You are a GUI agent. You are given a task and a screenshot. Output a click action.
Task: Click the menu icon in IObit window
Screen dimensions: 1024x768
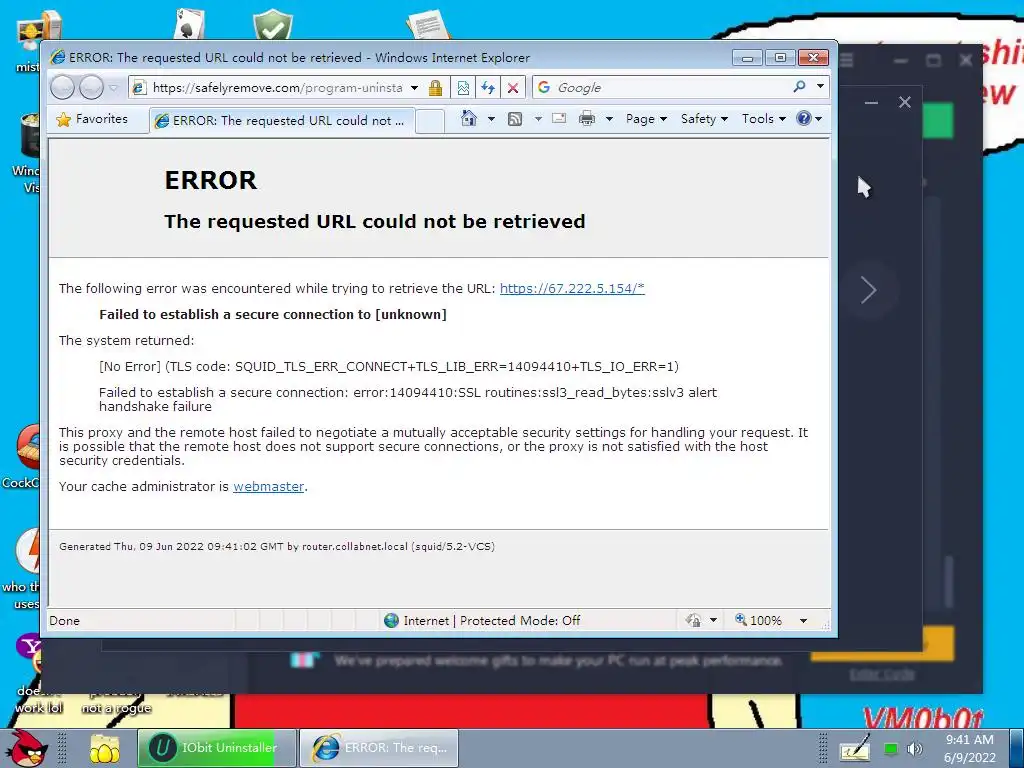[x=846, y=60]
